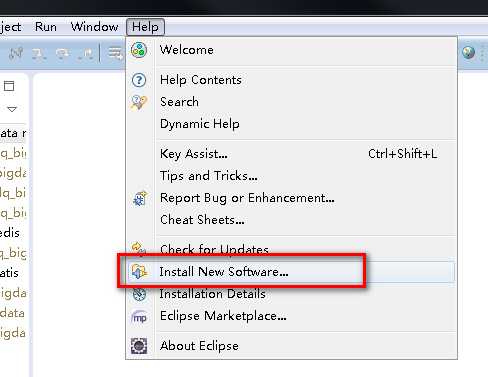The width and height of the screenshot is (488, 377).
Task: Click the About Eclipse logo icon
Action: click(x=139, y=346)
